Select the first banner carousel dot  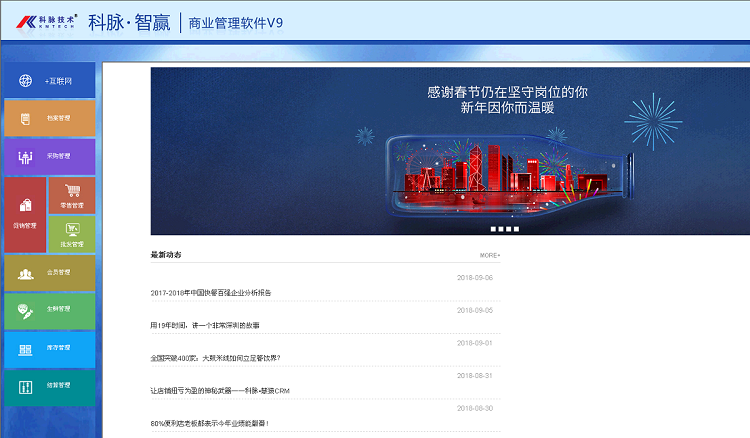(x=493, y=229)
